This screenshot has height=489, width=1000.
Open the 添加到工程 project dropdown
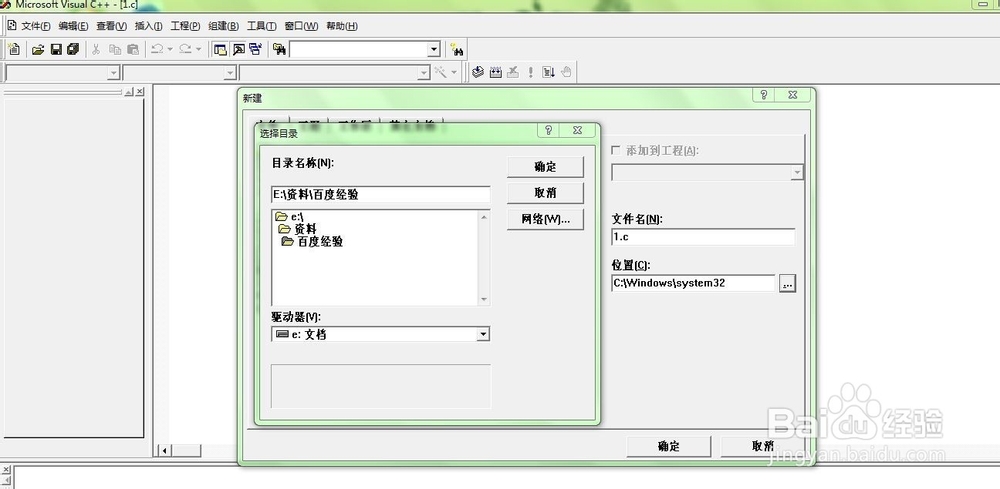[797, 172]
